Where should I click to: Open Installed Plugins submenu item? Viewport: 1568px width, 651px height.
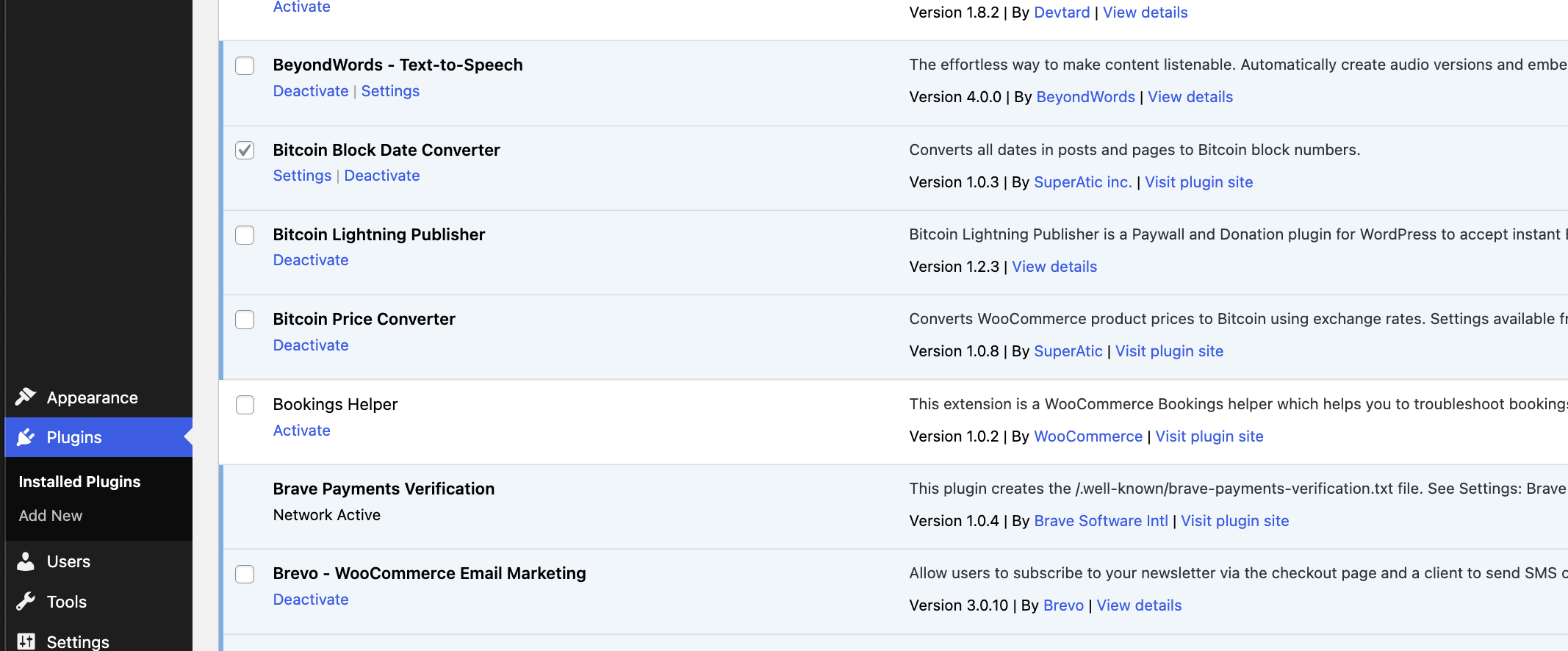[79, 482]
